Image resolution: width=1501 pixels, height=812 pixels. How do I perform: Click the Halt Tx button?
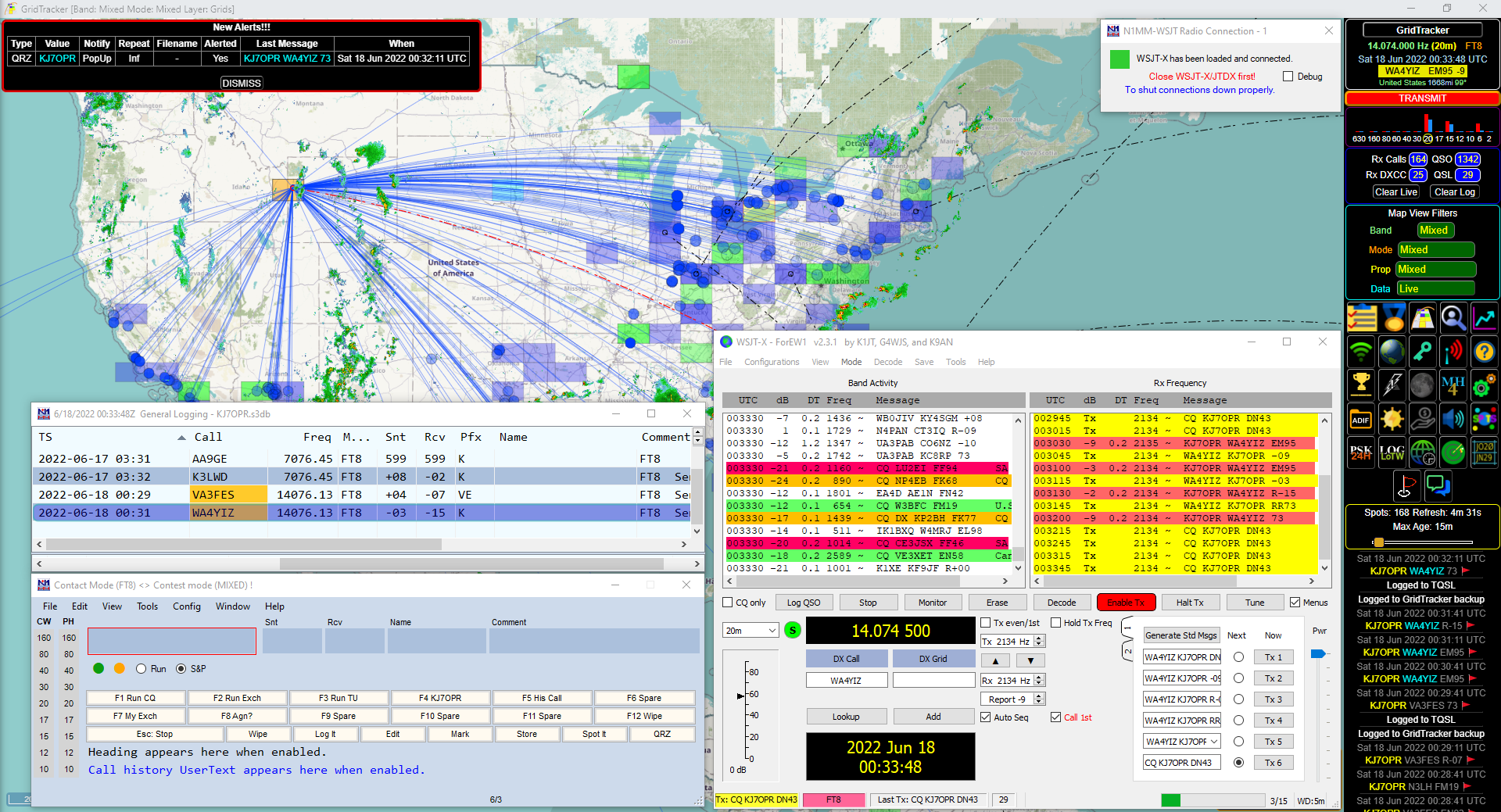click(1190, 602)
